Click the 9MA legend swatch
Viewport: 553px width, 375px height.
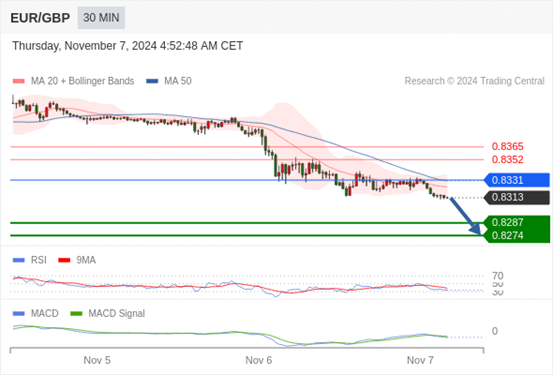pos(64,260)
